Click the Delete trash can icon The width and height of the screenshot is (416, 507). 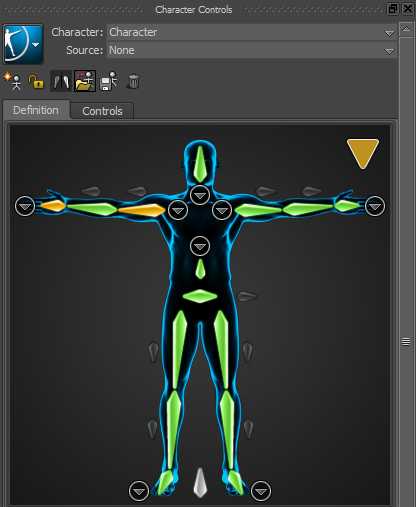pyautogui.click(x=133, y=81)
